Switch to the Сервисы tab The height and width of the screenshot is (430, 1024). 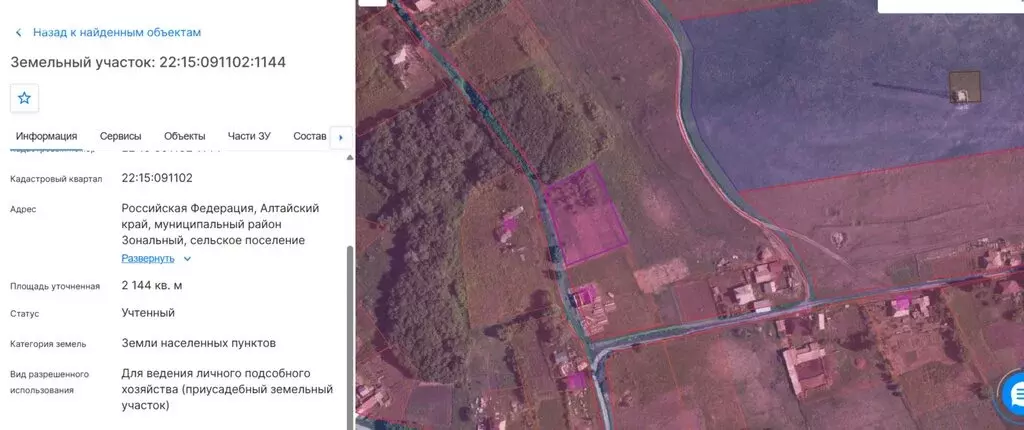click(120, 136)
